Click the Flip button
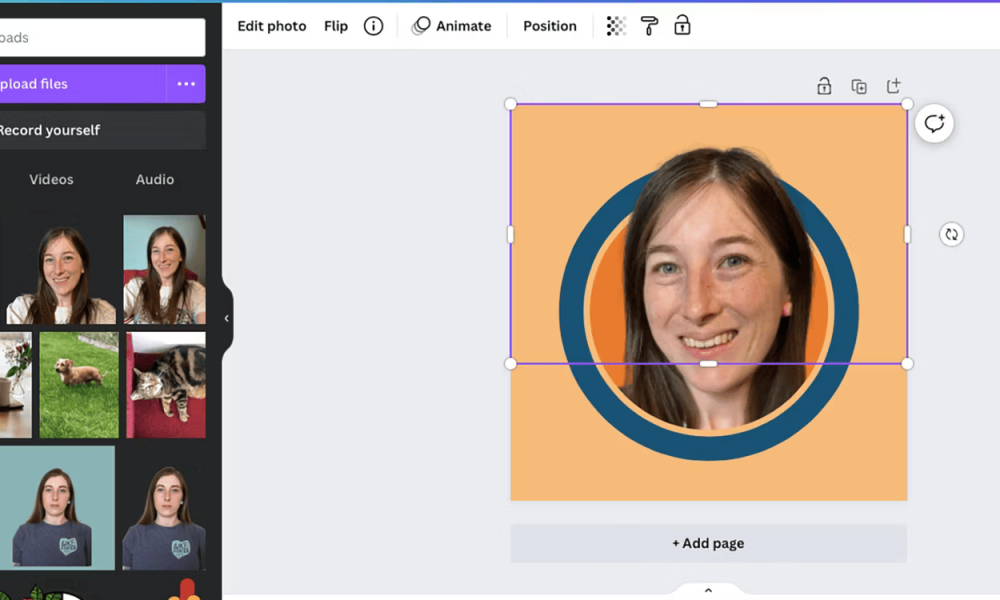The width and height of the screenshot is (1000, 600). (x=335, y=26)
